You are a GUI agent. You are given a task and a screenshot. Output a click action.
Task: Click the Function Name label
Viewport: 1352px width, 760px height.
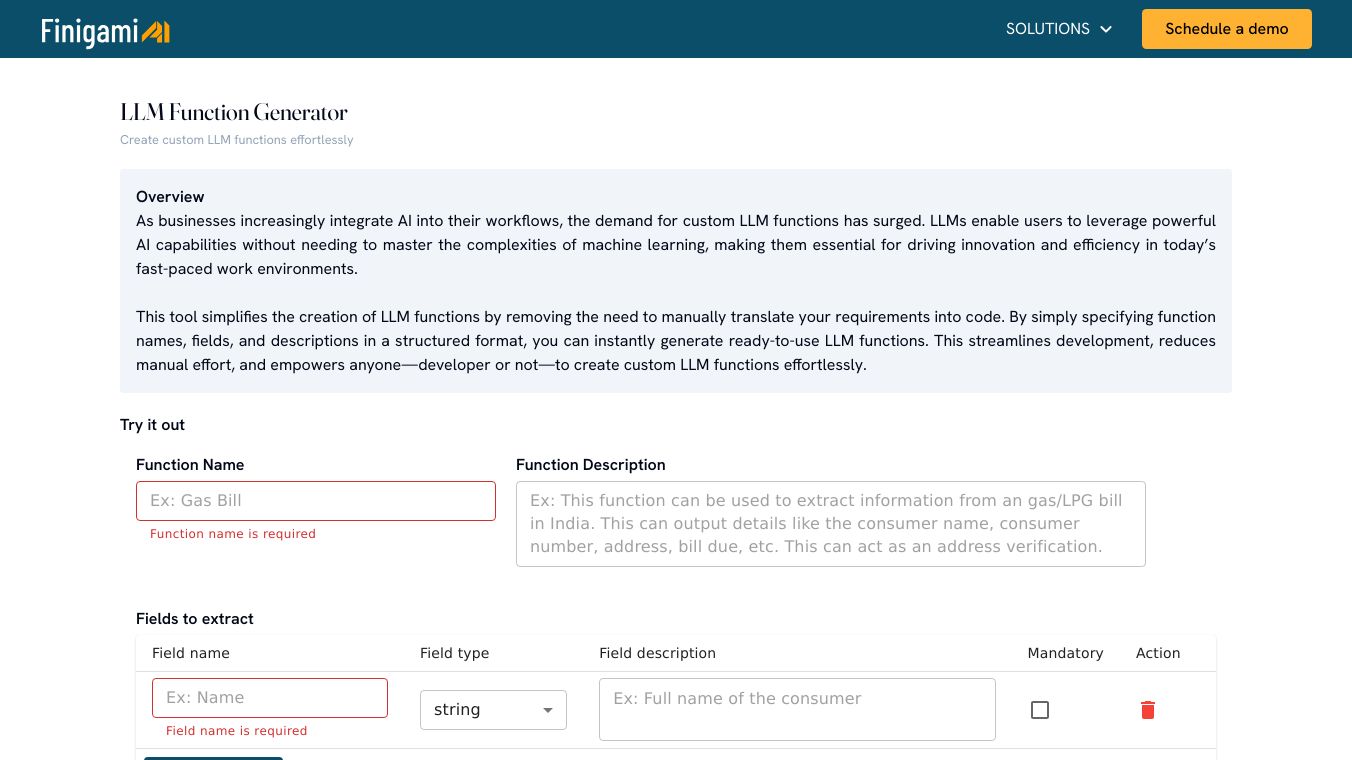click(x=190, y=465)
